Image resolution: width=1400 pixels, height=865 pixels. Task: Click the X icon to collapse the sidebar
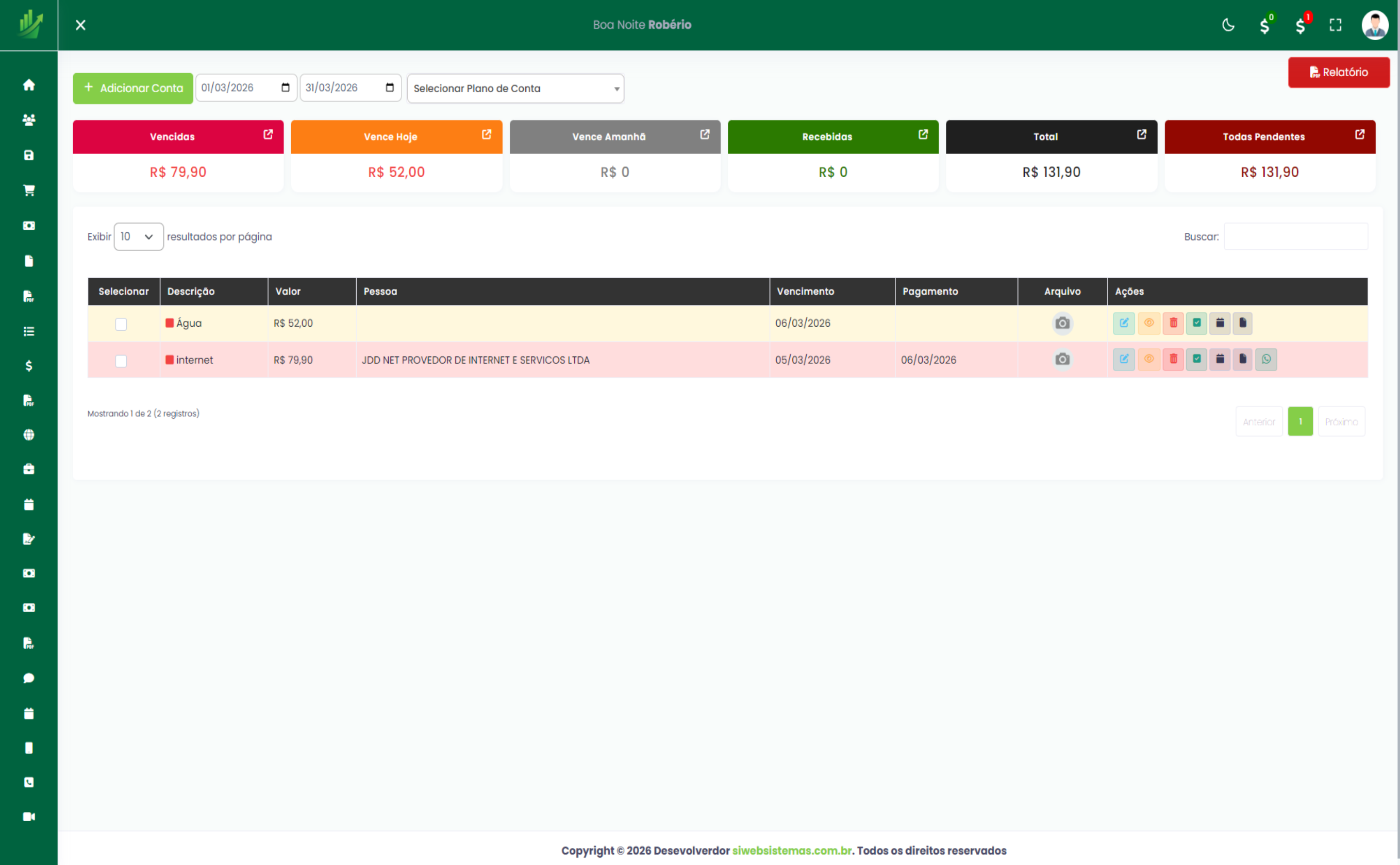(81, 25)
